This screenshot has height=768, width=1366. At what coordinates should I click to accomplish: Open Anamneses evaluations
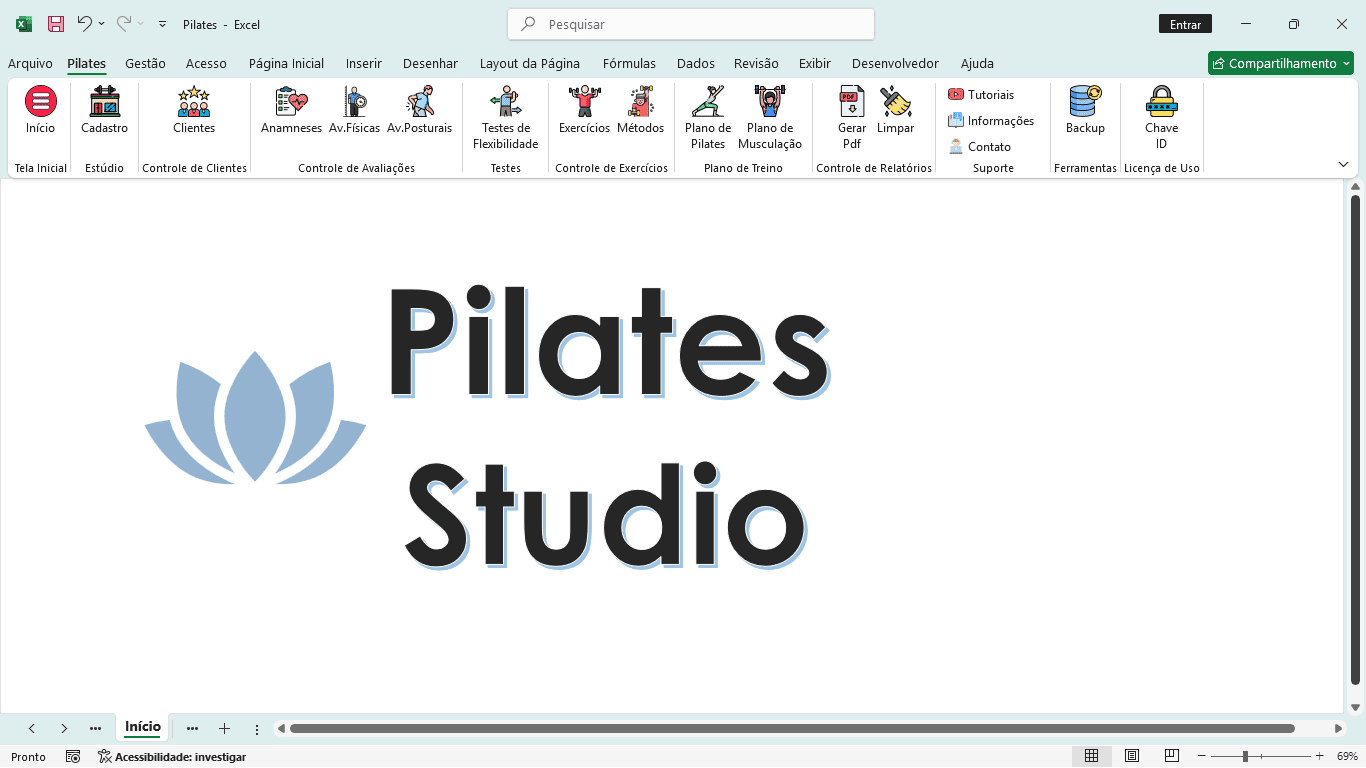pyautogui.click(x=291, y=110)
